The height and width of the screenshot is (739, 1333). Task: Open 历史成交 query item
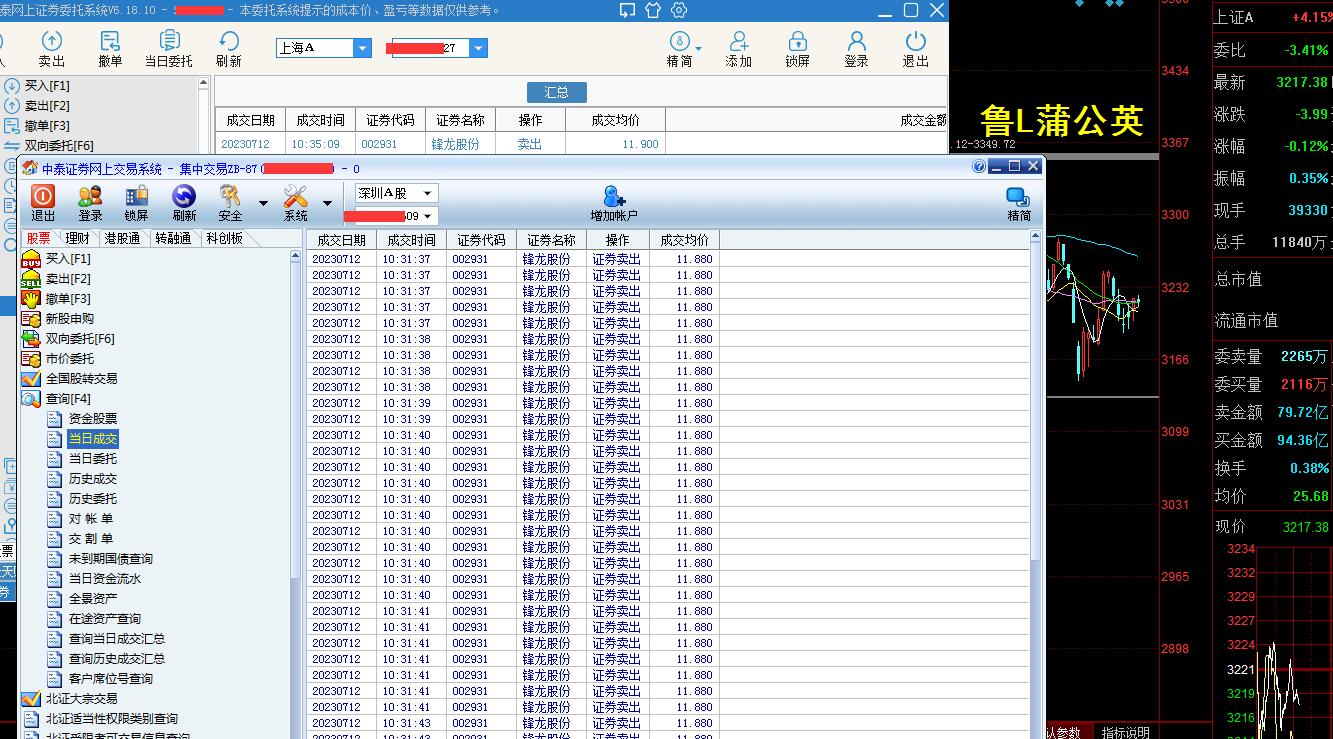(93, 479)
